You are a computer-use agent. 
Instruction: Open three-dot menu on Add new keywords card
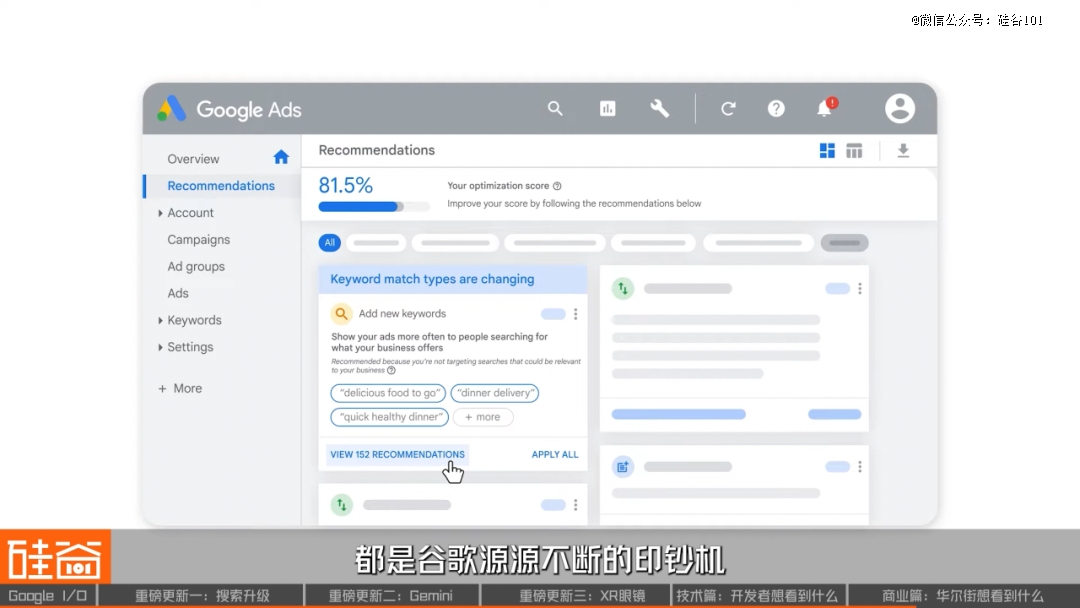pos(576,314)
